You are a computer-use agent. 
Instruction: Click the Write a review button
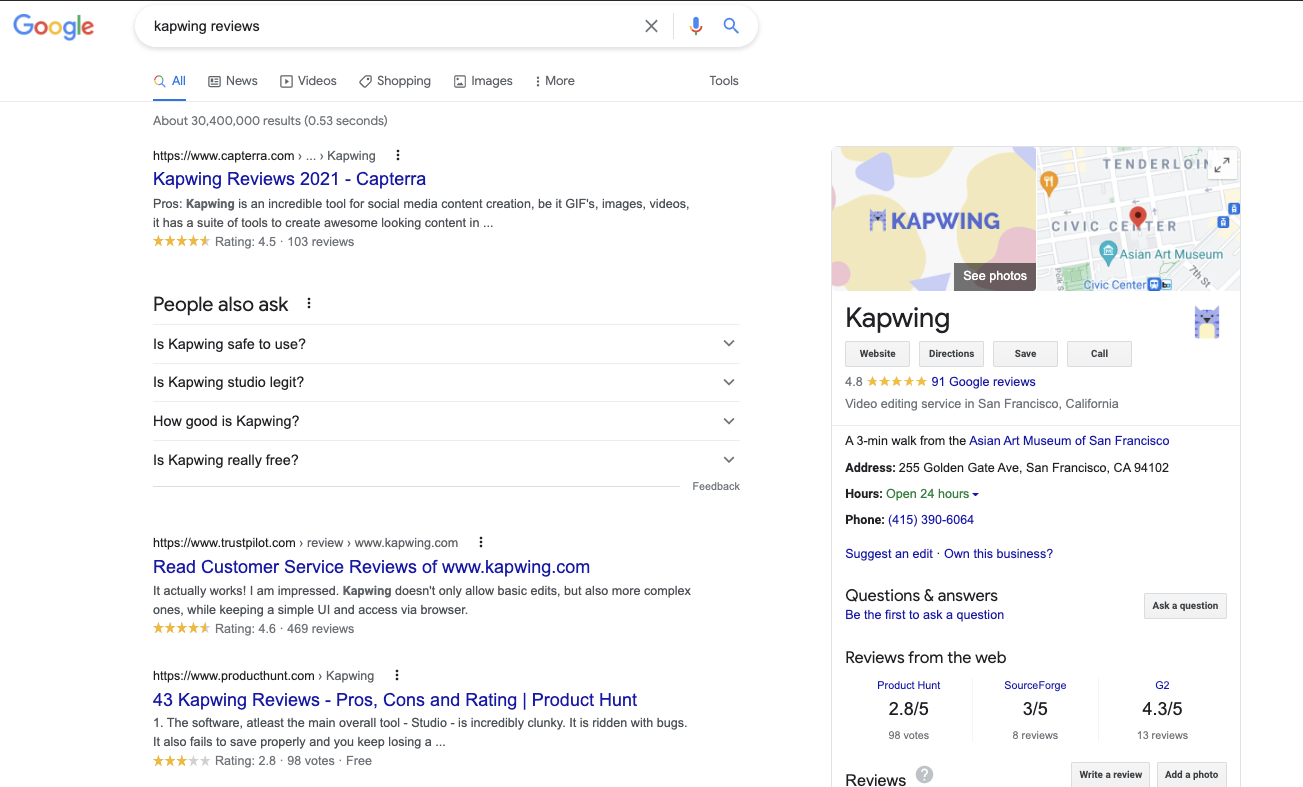(x=1110, y=775)
